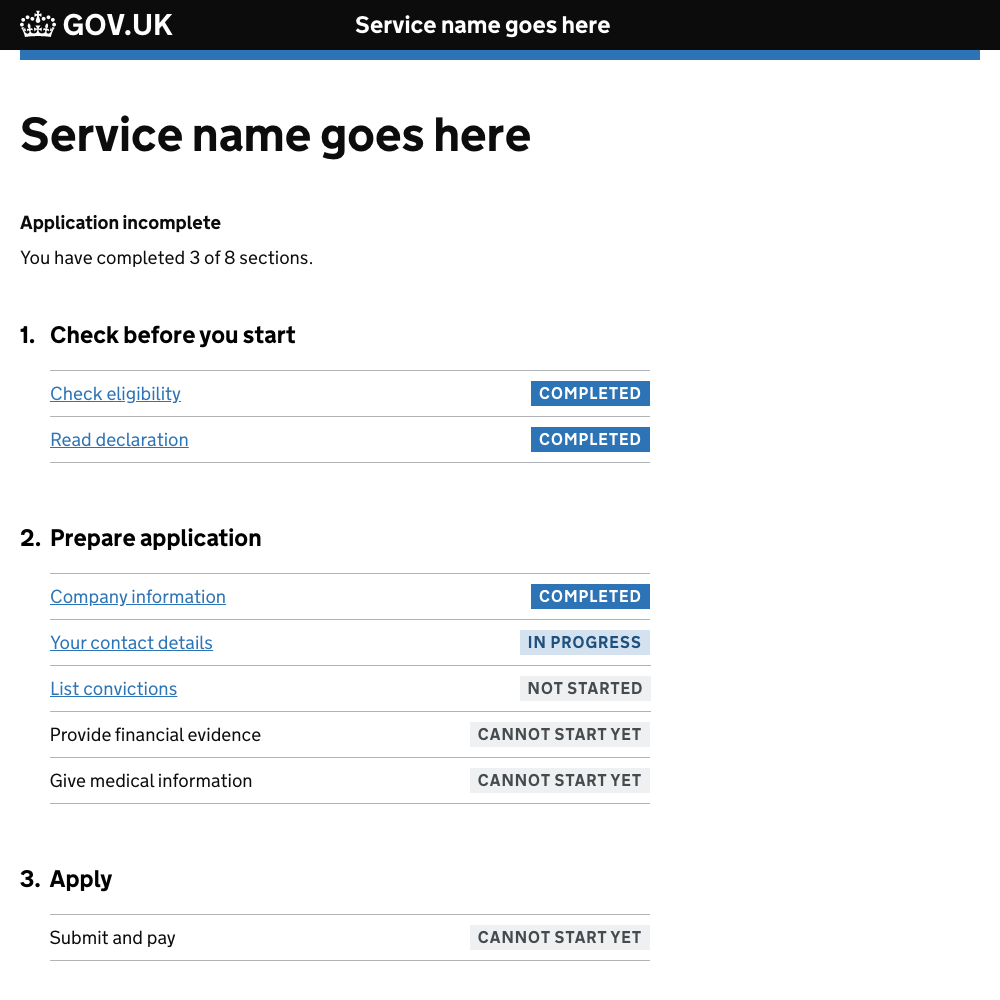
Task: Click the main page heading 'Service name goes here'
Action: (x=275, y=134)
